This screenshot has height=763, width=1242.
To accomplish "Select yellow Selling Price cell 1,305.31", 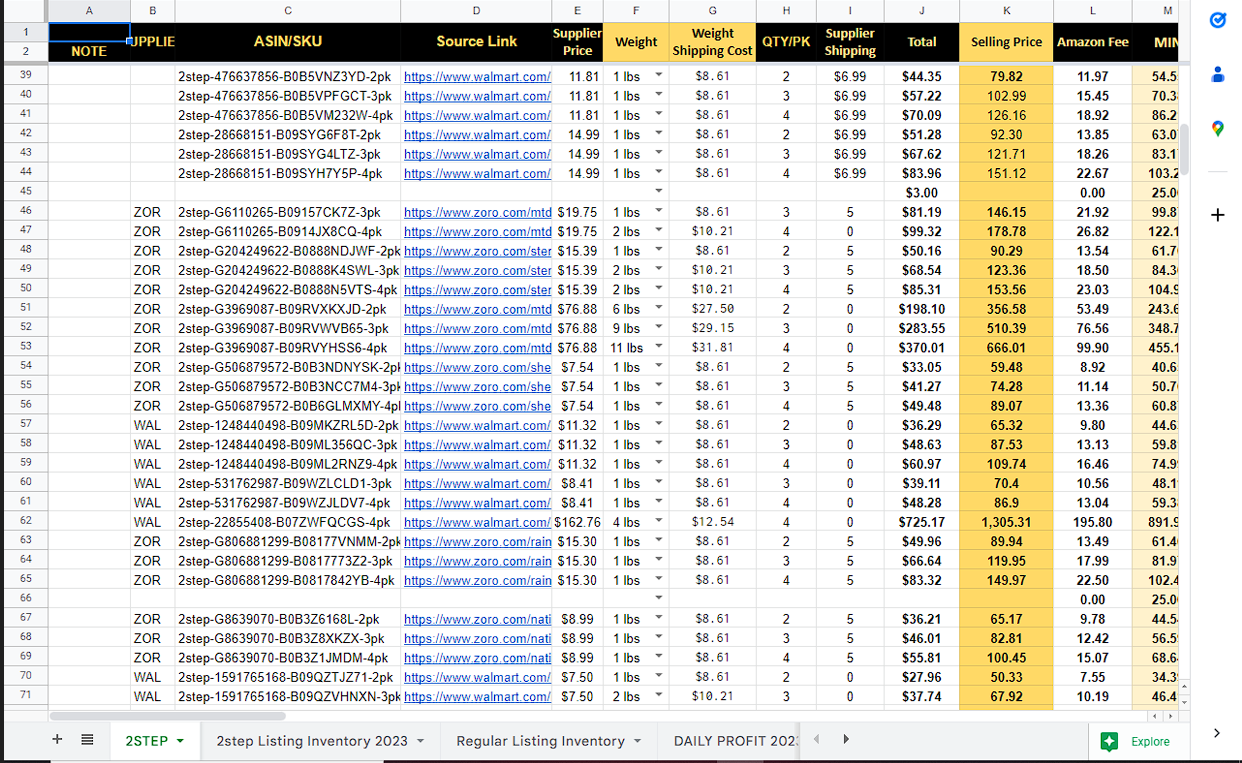I will pos(1006,522).
